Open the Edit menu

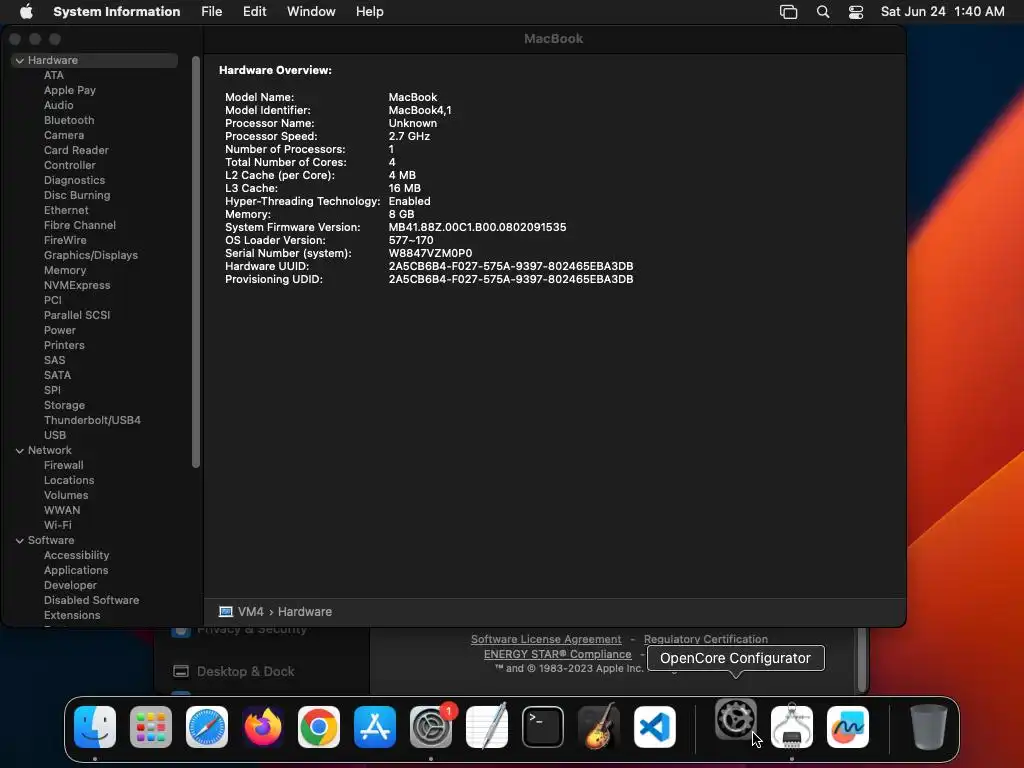(x=254, y=12)
